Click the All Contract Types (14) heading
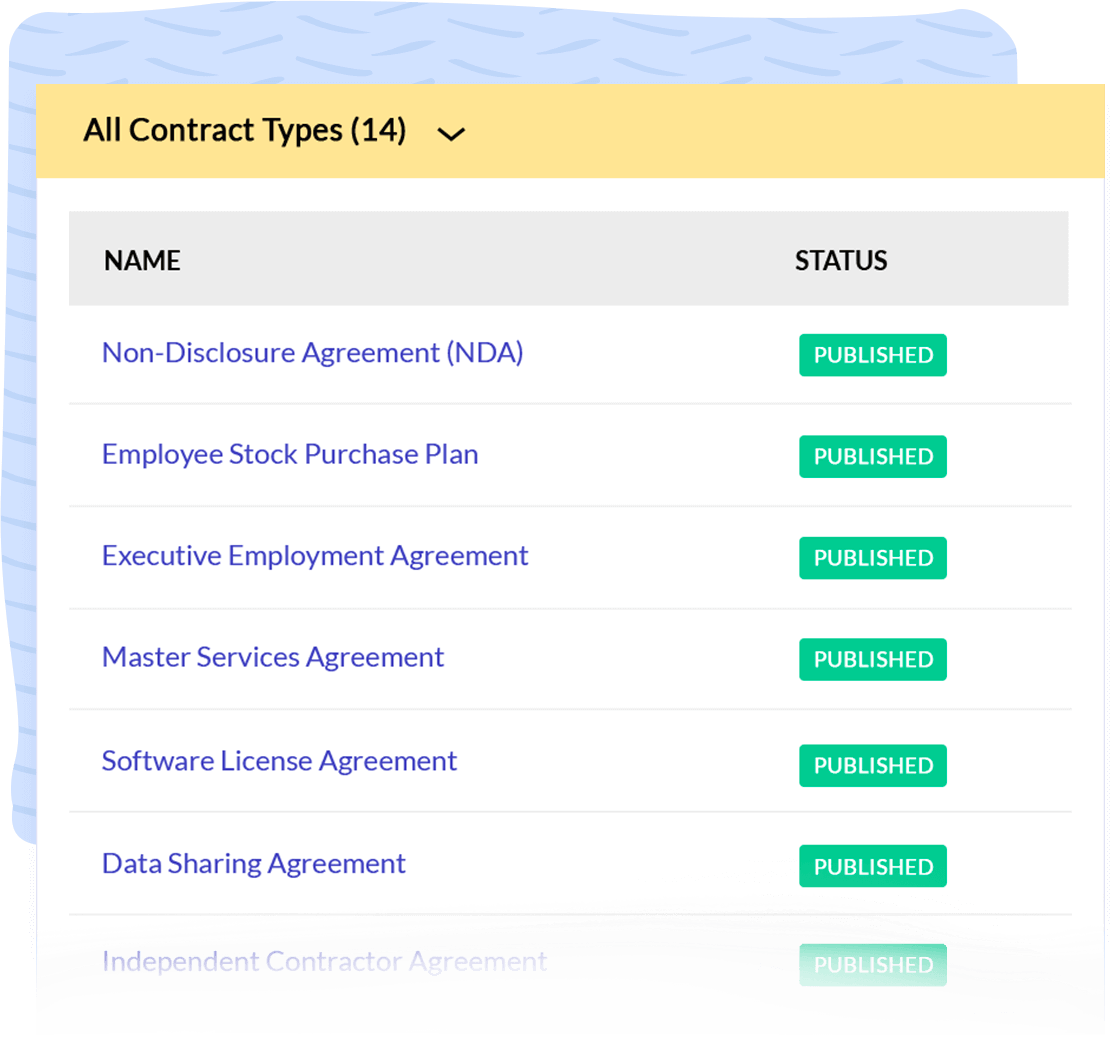Screen dimensions: 1120x1047 (x=244, y=131)
